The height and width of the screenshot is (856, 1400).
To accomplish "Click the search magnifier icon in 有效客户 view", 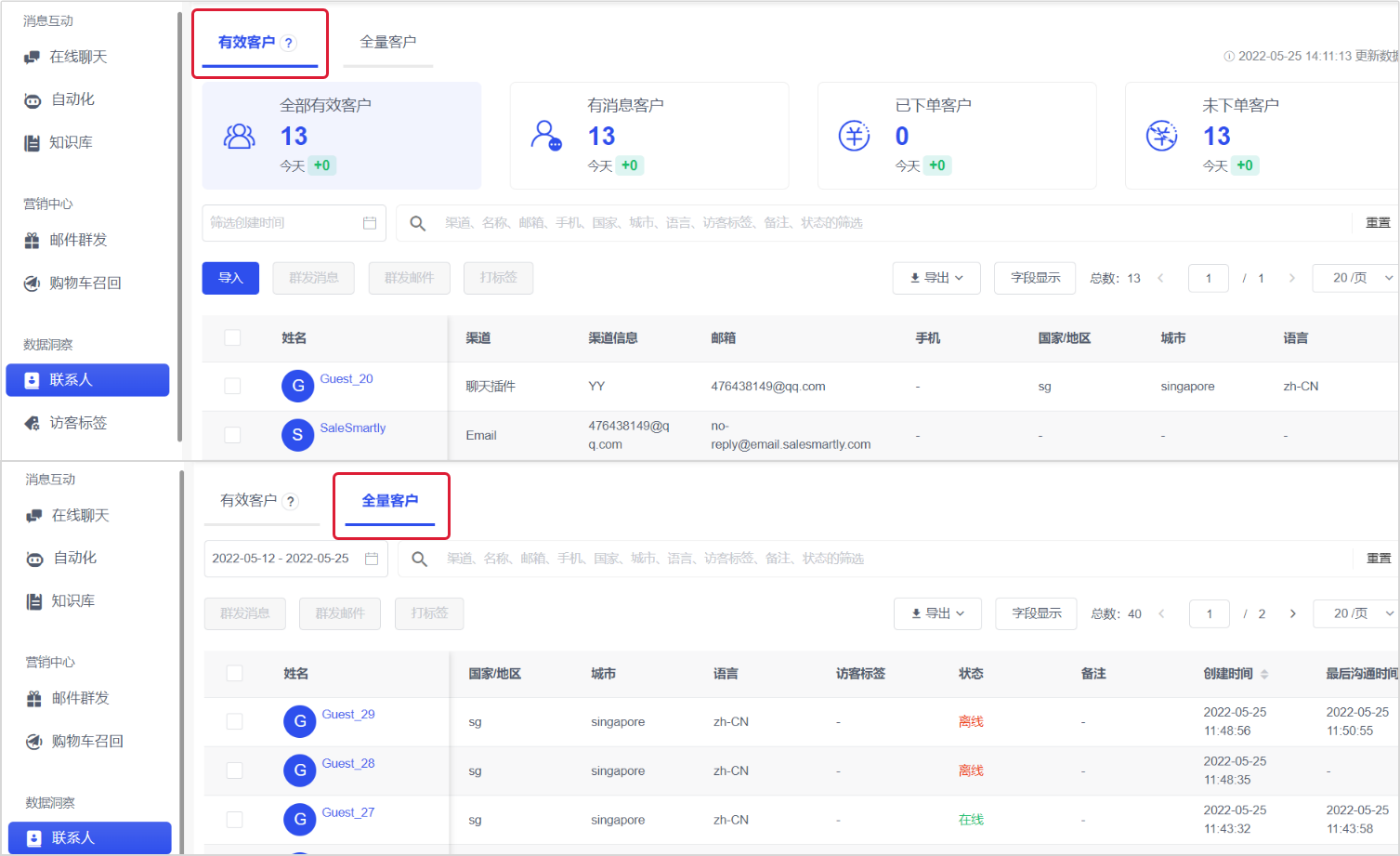I will pyautogui.click(x=418, y=223).
